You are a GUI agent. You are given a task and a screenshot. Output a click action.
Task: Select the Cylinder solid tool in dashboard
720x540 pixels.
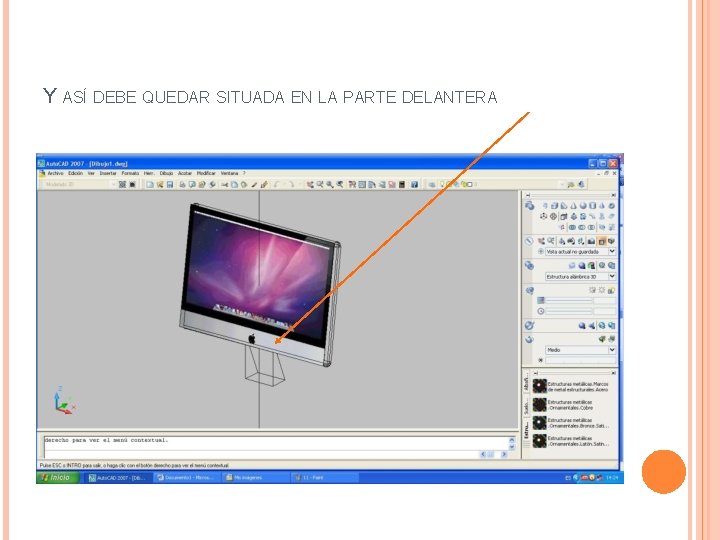pos(592,205)
